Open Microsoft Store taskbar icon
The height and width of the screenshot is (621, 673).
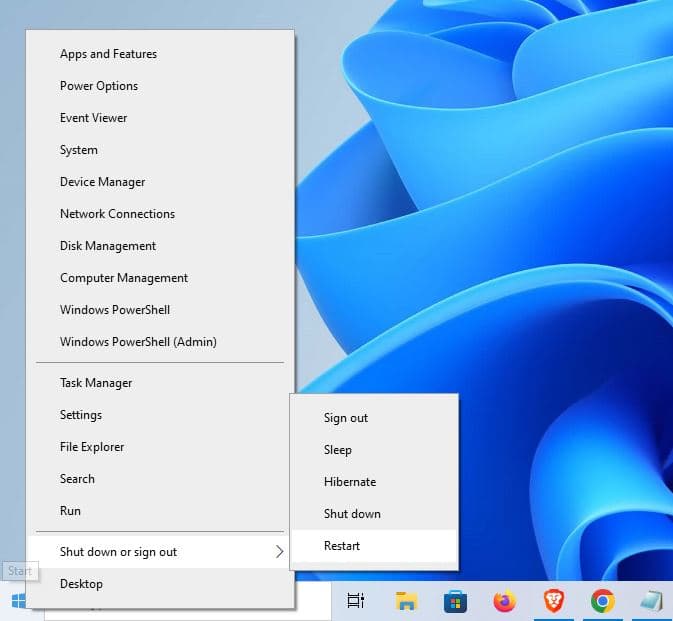tap(455, 601)
